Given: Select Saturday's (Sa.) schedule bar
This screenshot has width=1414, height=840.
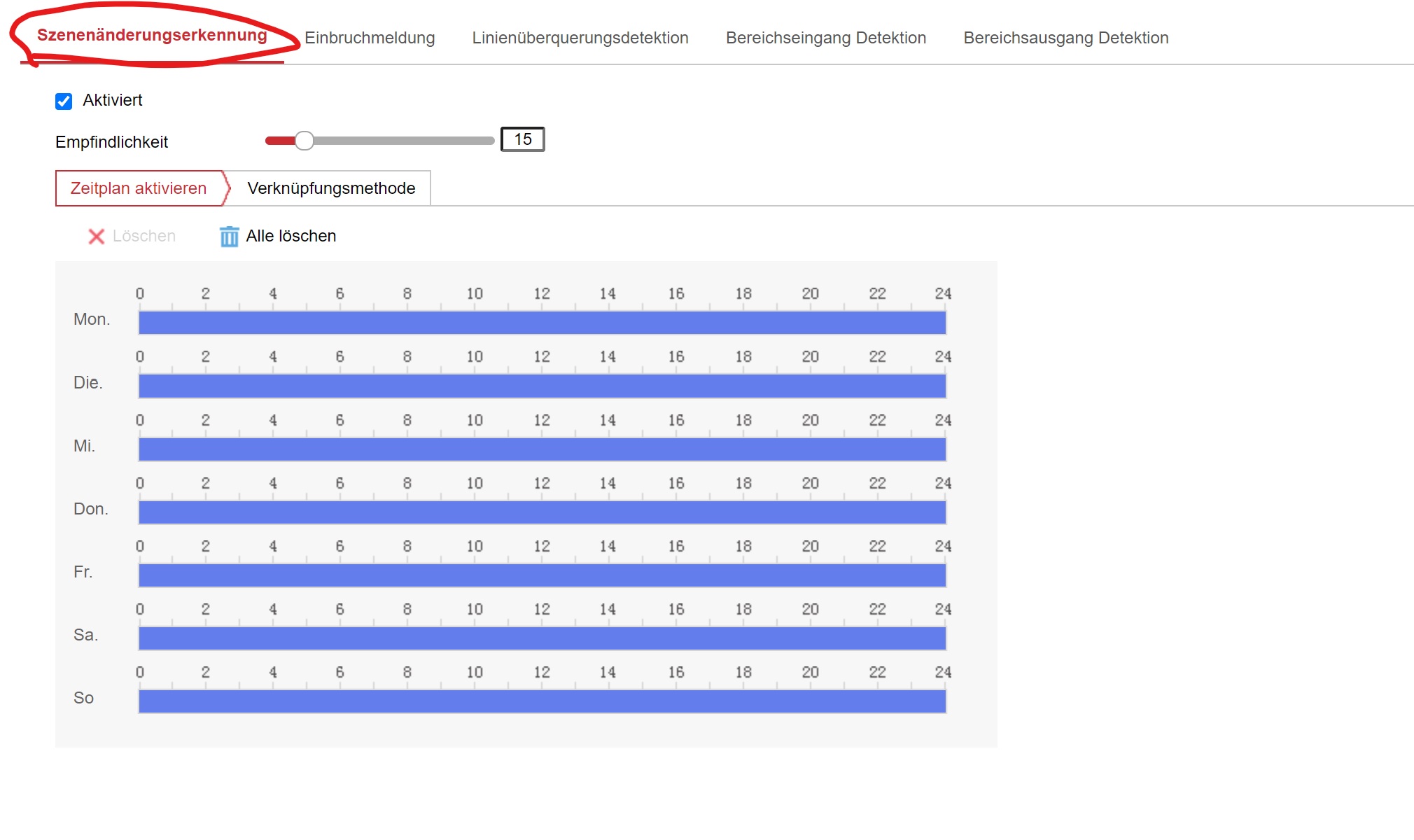Looking at the screenshot, I should pos(542,638).
